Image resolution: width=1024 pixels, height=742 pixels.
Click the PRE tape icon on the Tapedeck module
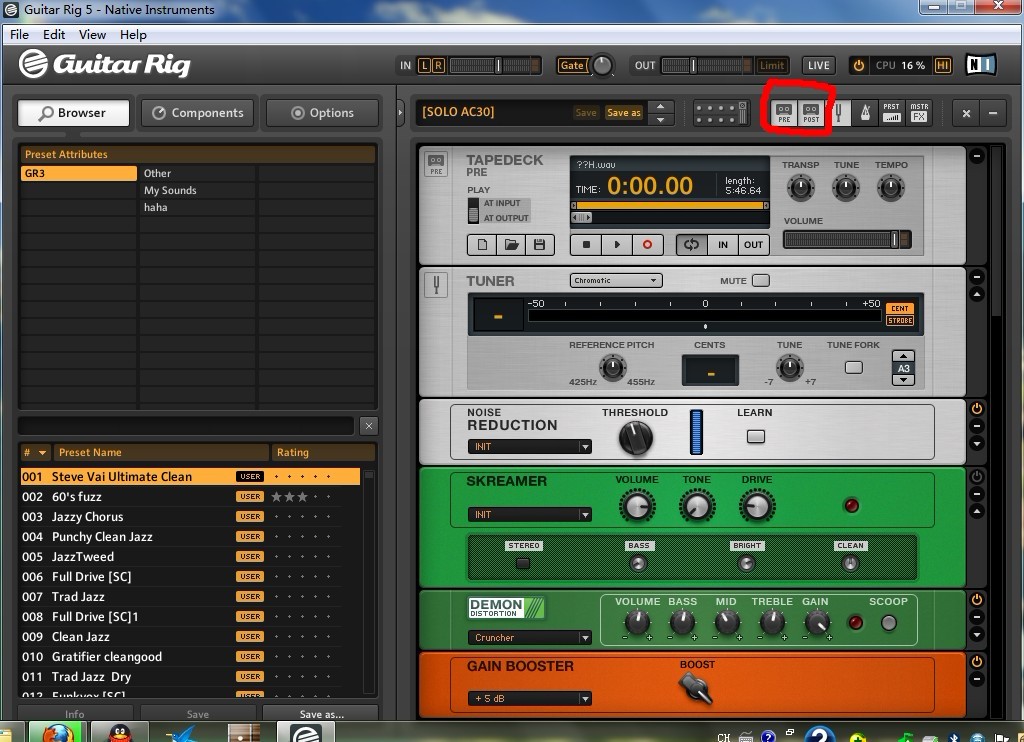click(436, 164)
